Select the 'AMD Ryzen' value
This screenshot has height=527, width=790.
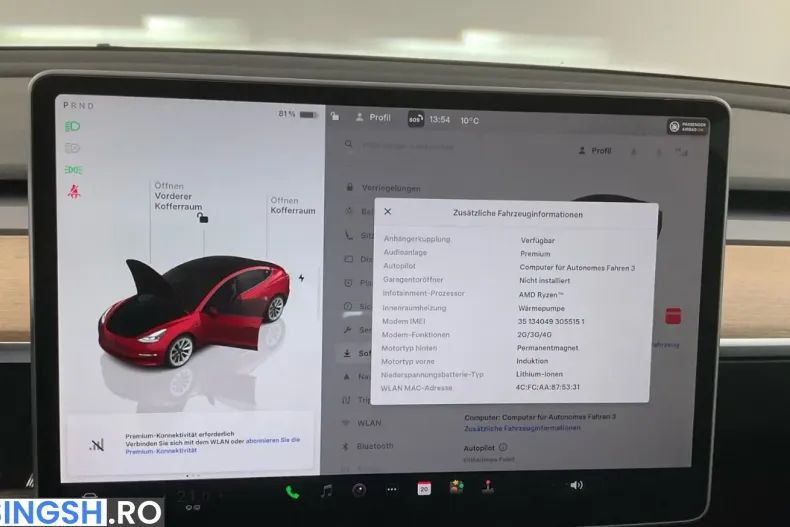pos(541,295)
